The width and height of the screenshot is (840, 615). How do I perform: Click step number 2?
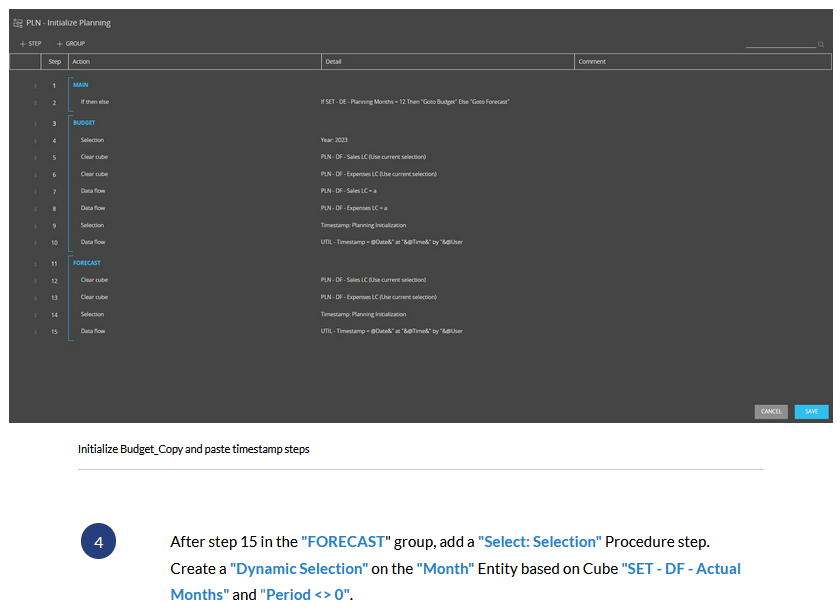click(x=54, y=103)
